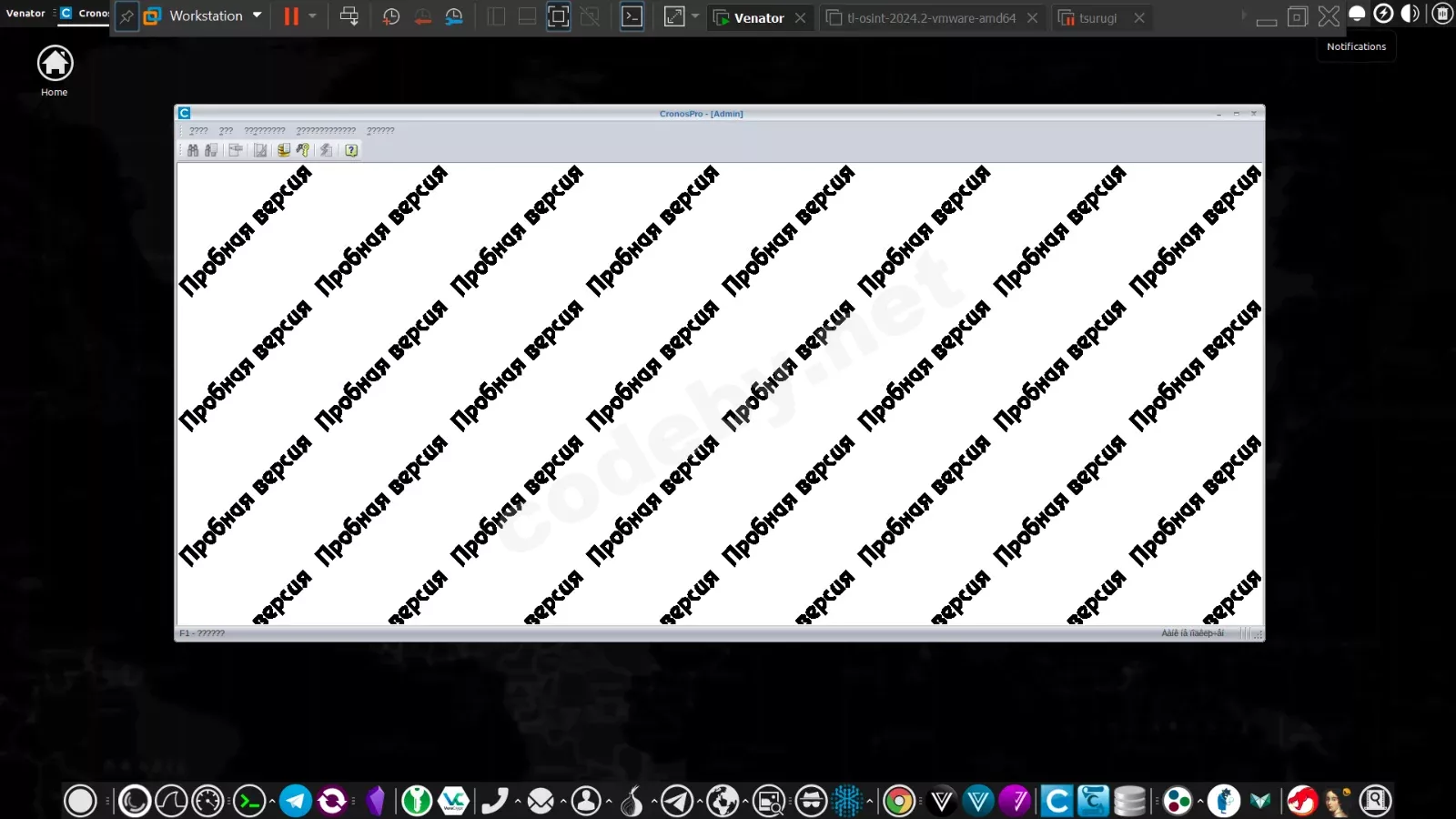
Task: Open the Notifications panel
Action: click(1356, 15)
